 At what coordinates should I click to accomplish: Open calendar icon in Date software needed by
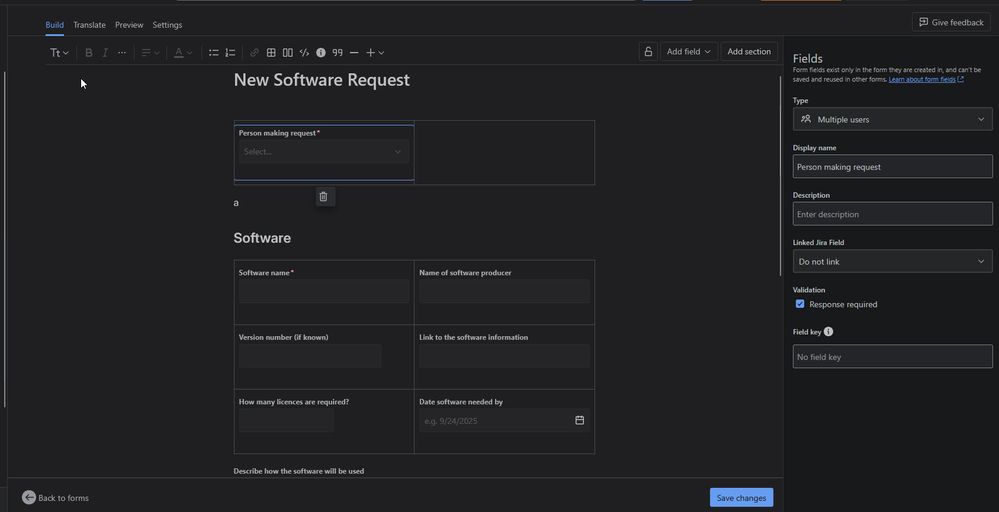[x=579, y=420]
